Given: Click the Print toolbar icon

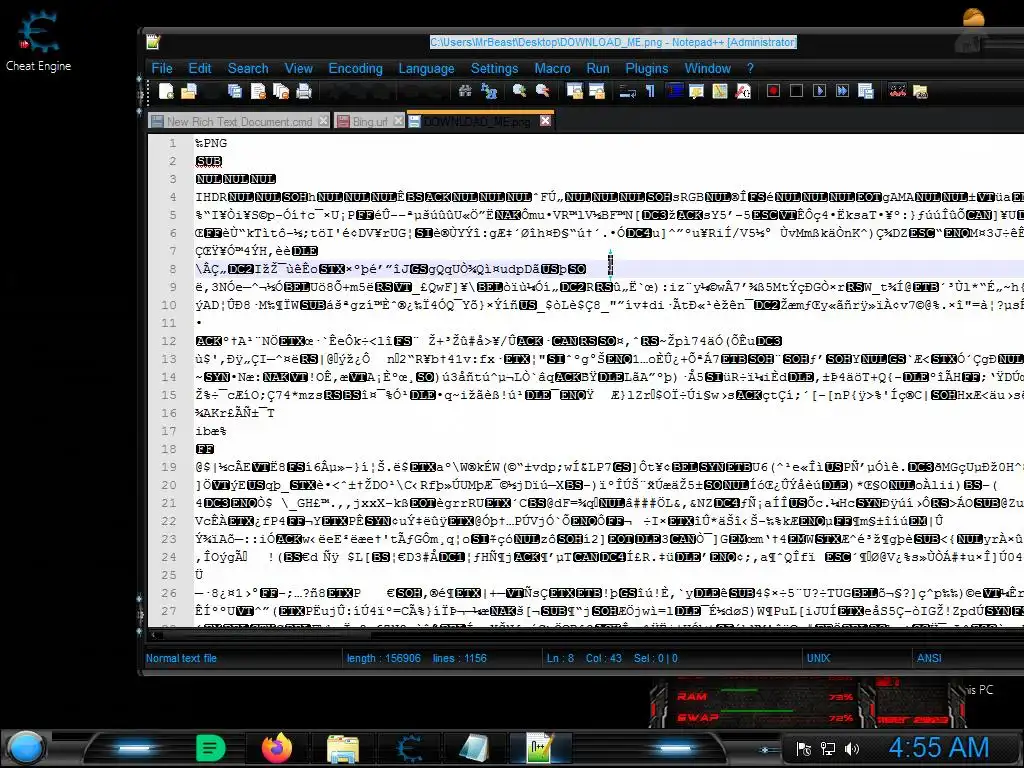Looking at the screenshot, I should pos(304,91).
